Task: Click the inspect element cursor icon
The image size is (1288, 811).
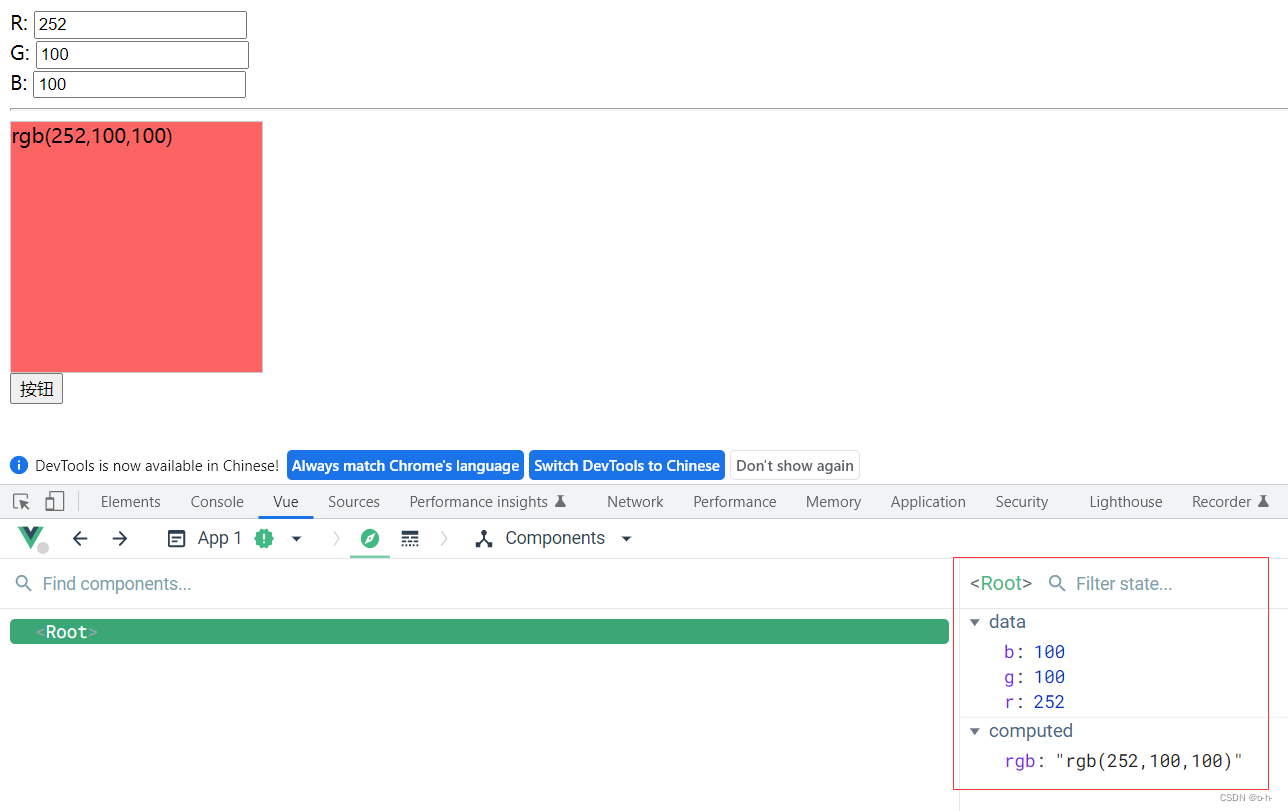Action: click(x=21, y=501)
